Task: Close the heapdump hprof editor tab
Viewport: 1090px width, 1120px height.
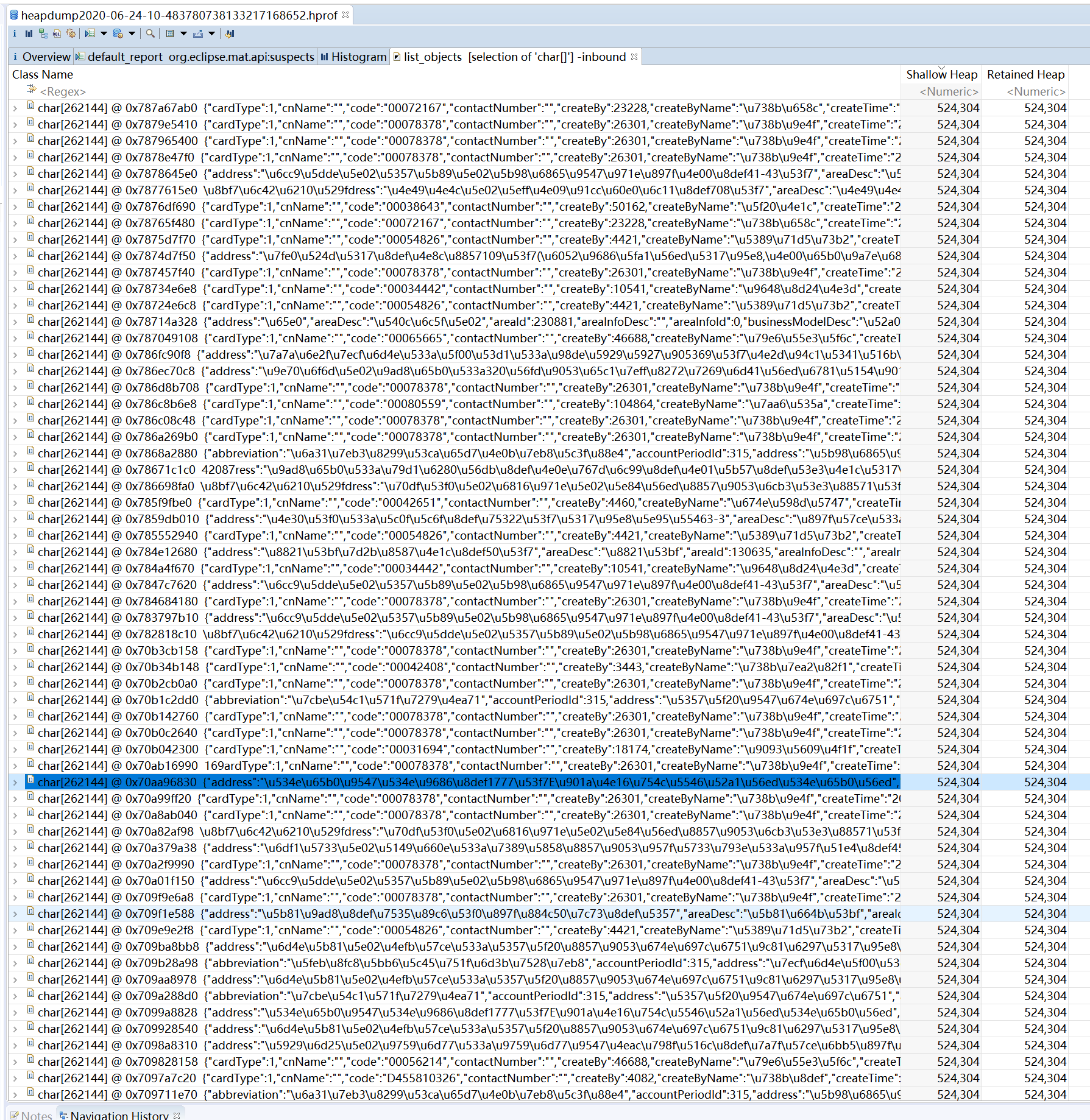Action: click(x=345, y=15)
